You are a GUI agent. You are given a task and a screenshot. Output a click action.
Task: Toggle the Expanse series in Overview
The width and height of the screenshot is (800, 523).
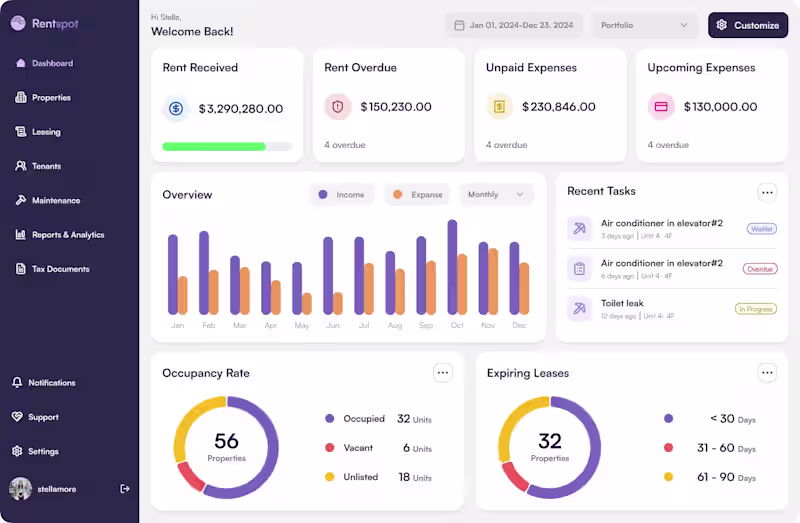pos(417,194)
